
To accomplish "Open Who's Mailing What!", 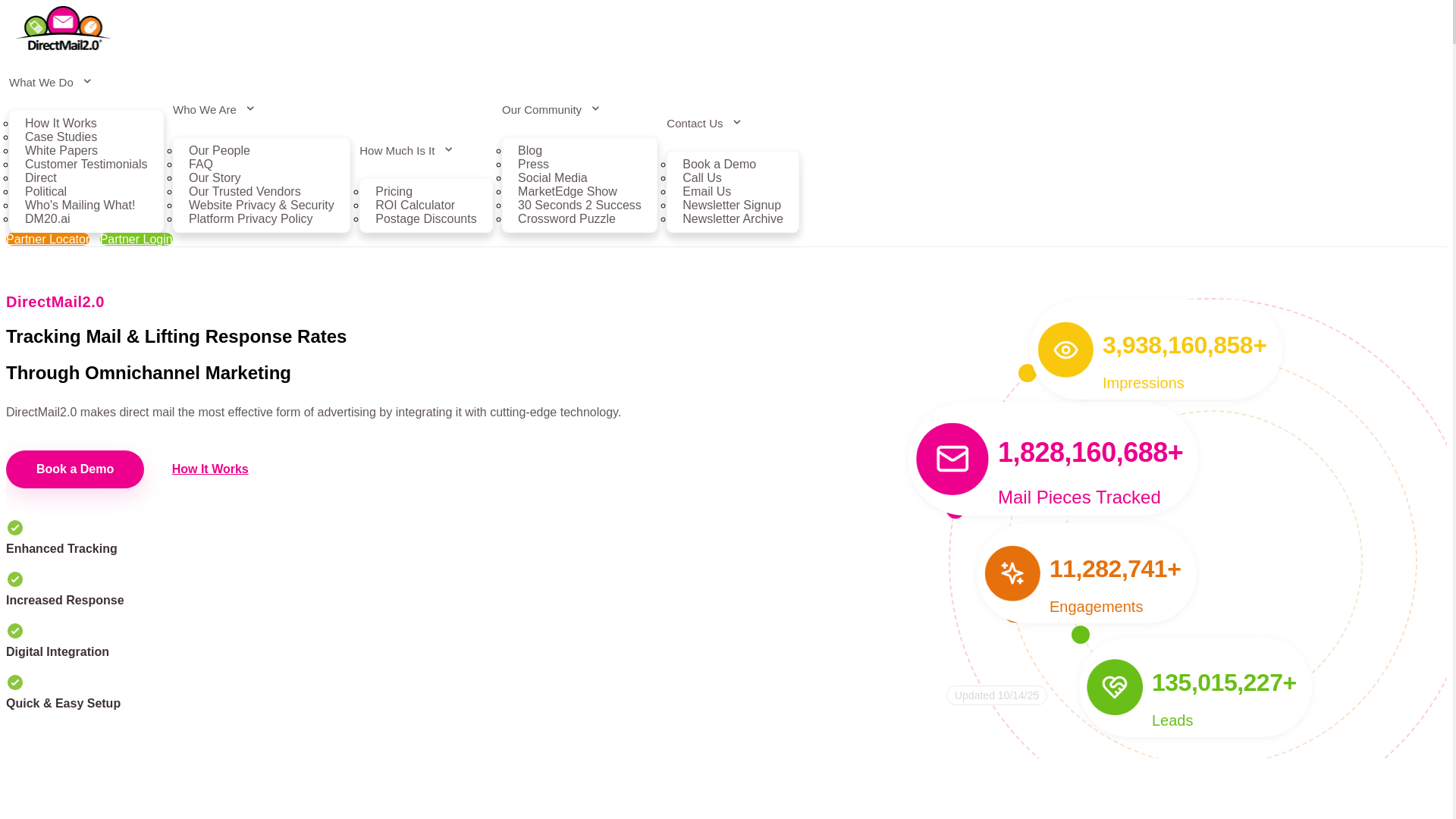I will click(x=80, y=205).
